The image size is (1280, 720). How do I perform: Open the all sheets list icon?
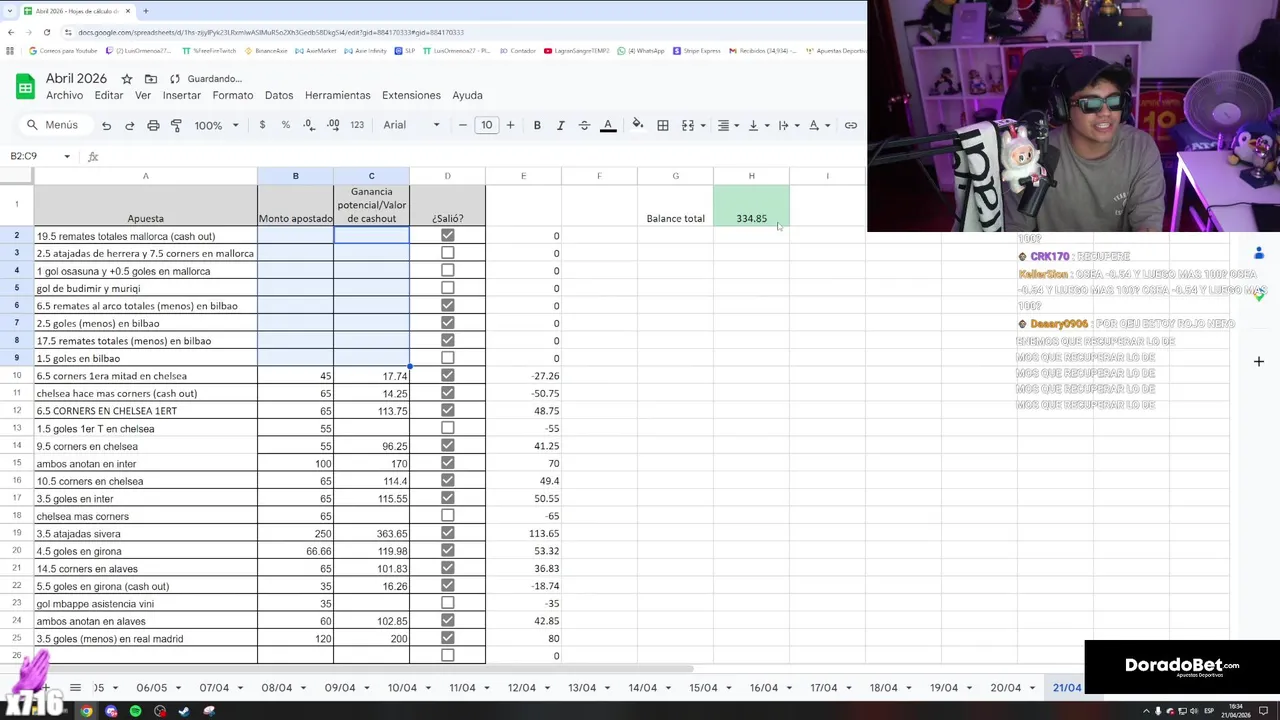coord(75,688)
